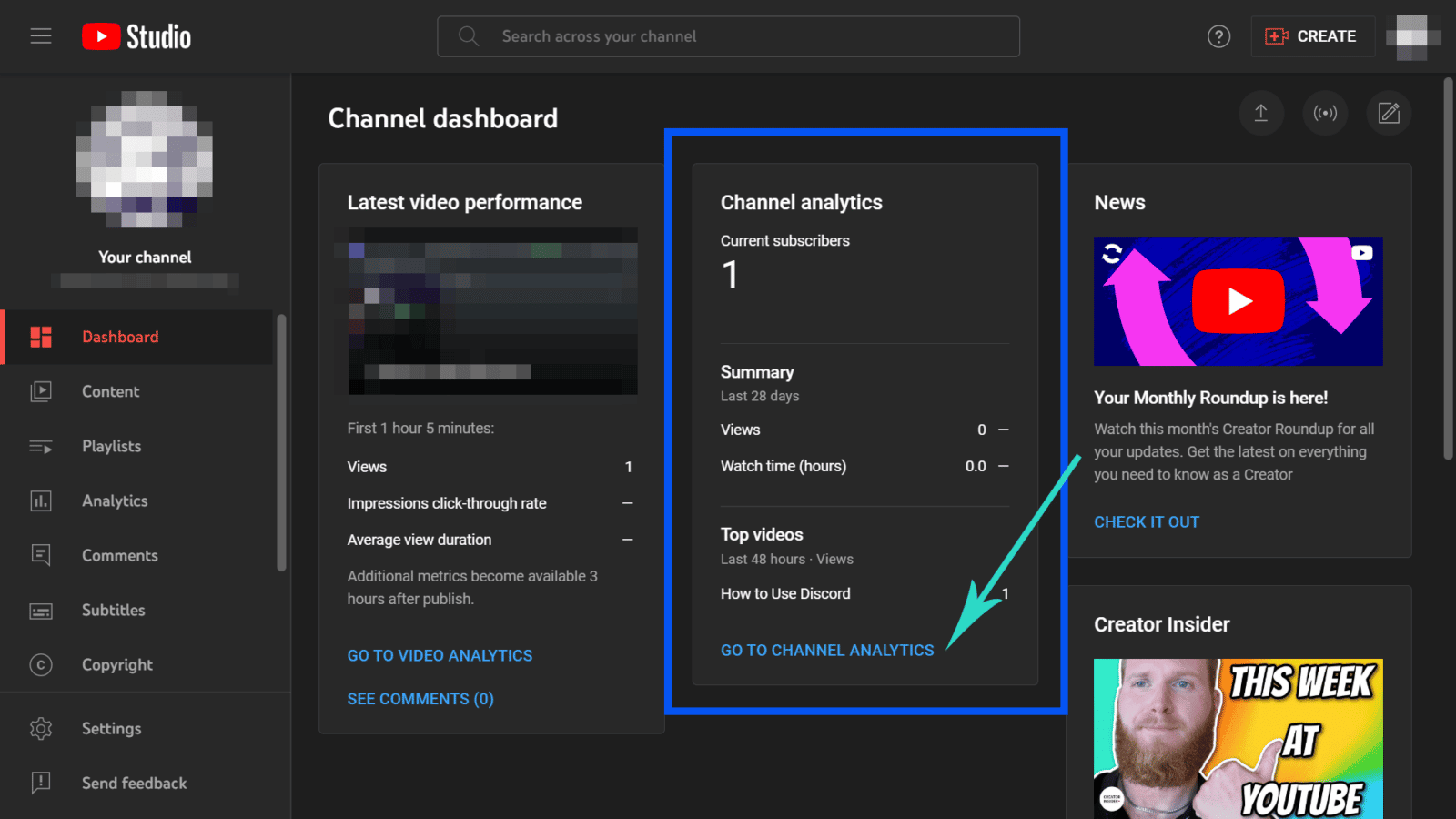Screen dimensions: 1456x819
Task: Click the Content play icon in sidebar
Action: [x=41, y=391]
